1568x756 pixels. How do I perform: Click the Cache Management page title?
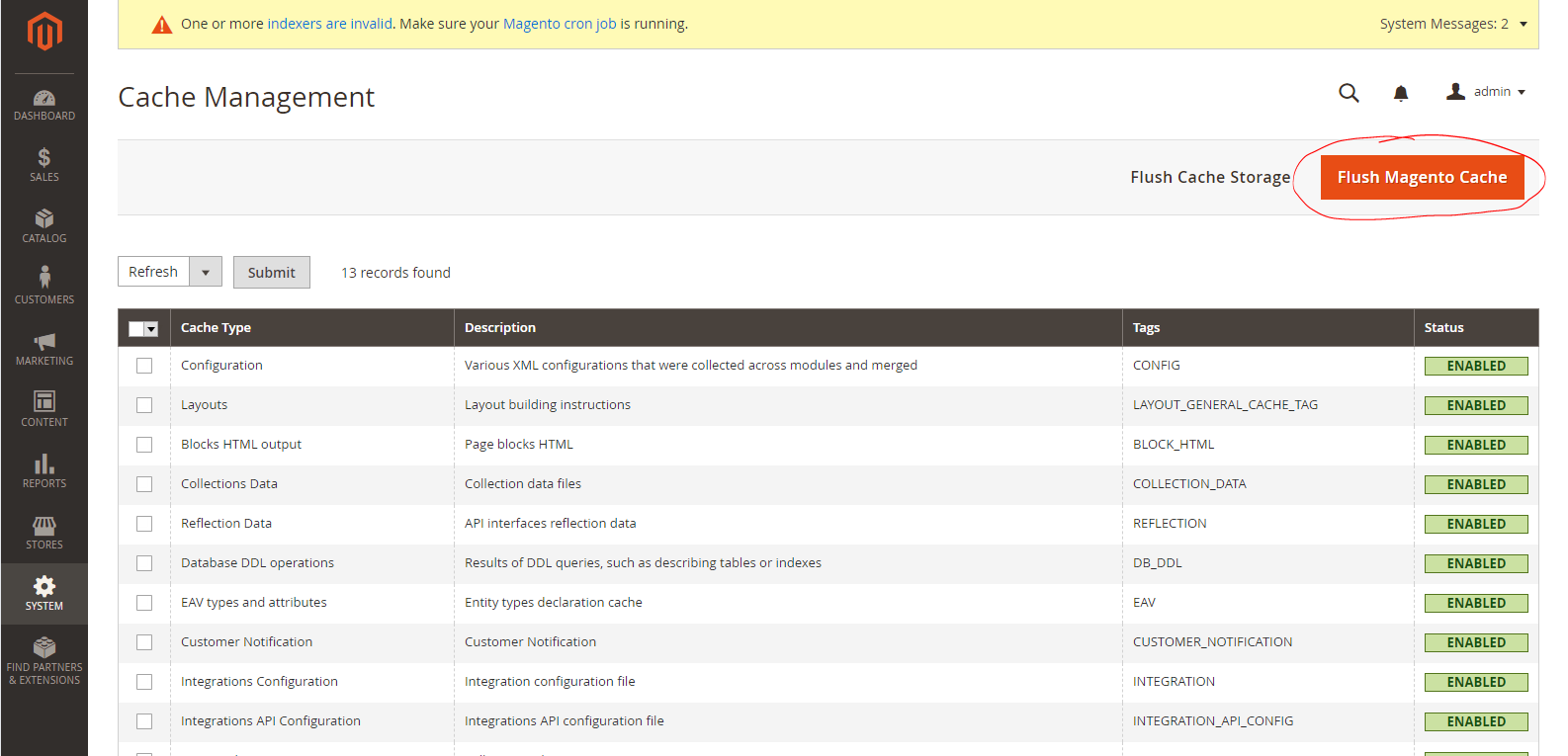246,97
